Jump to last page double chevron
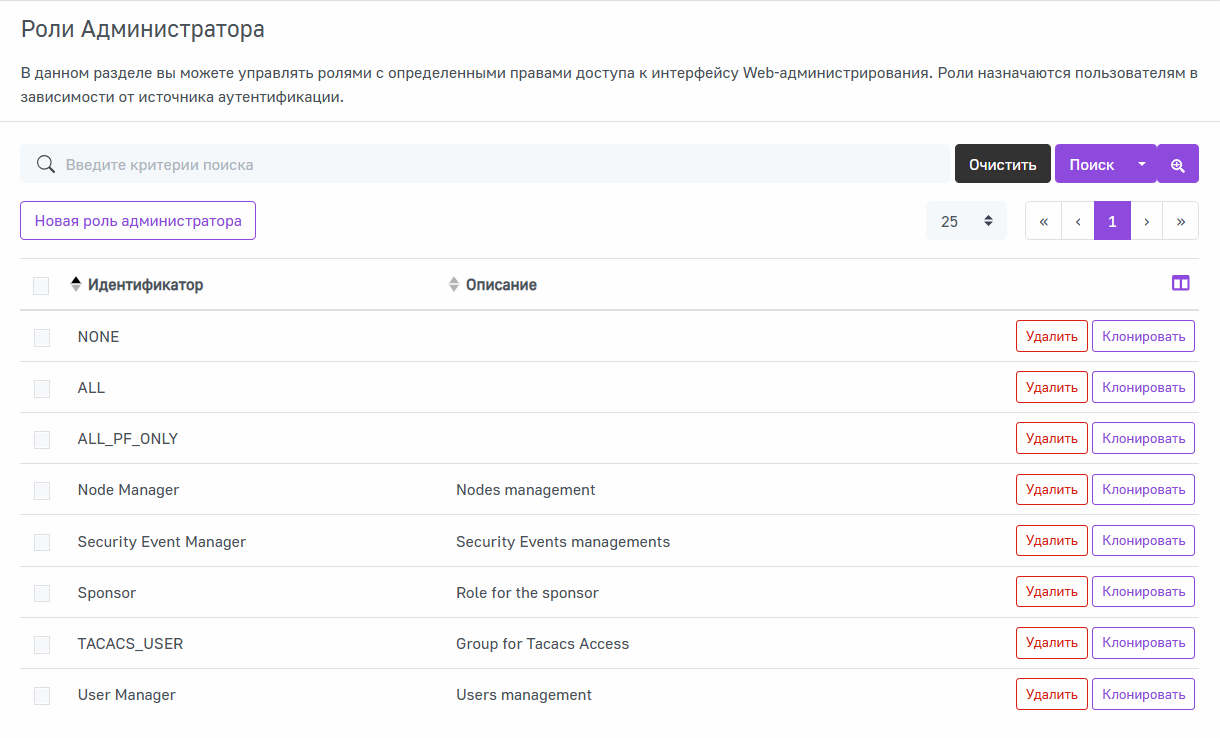1220x738 pixels. [x=1181, y=221]
